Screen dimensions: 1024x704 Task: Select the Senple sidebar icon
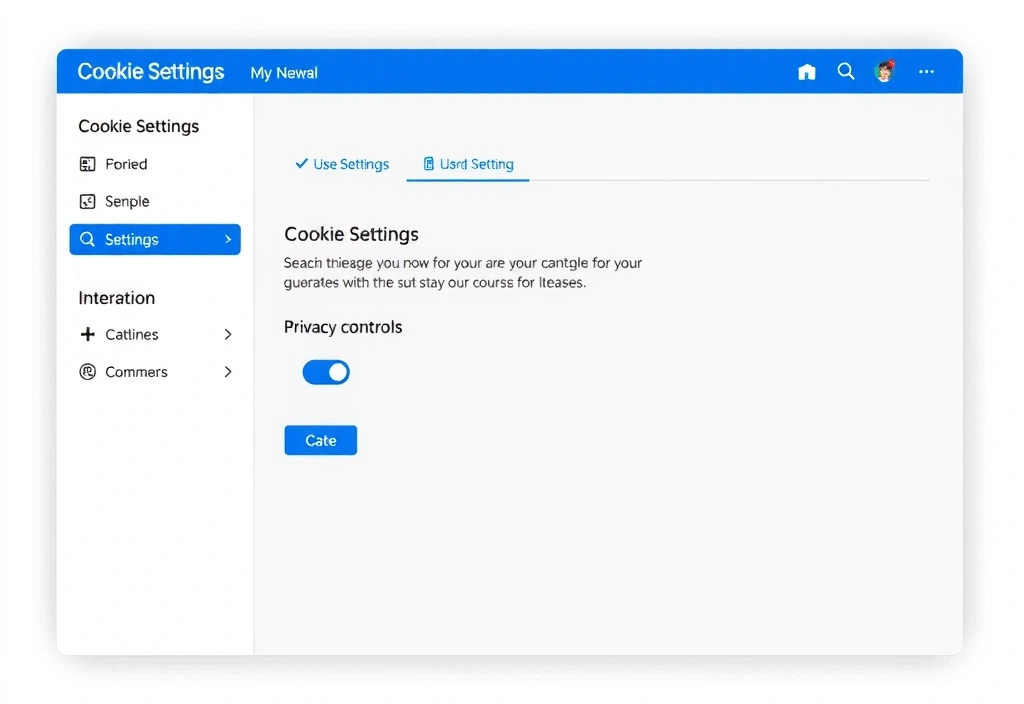tap(87, 201)
